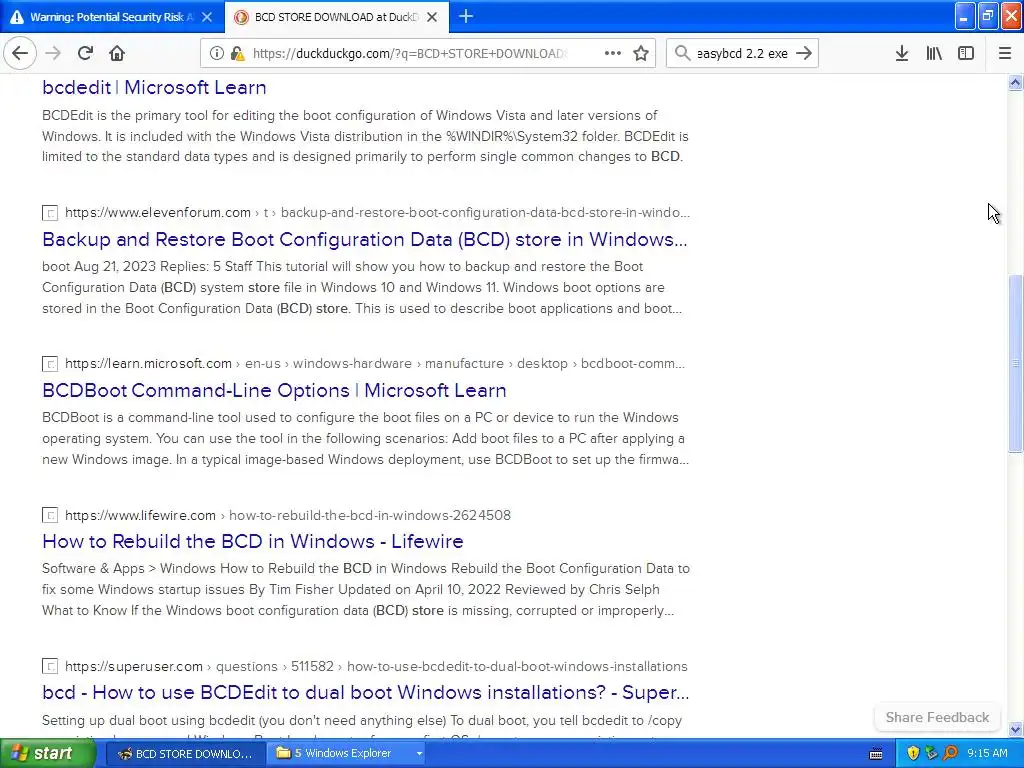Open page actions three-dot menu

(x=613, y=53)
